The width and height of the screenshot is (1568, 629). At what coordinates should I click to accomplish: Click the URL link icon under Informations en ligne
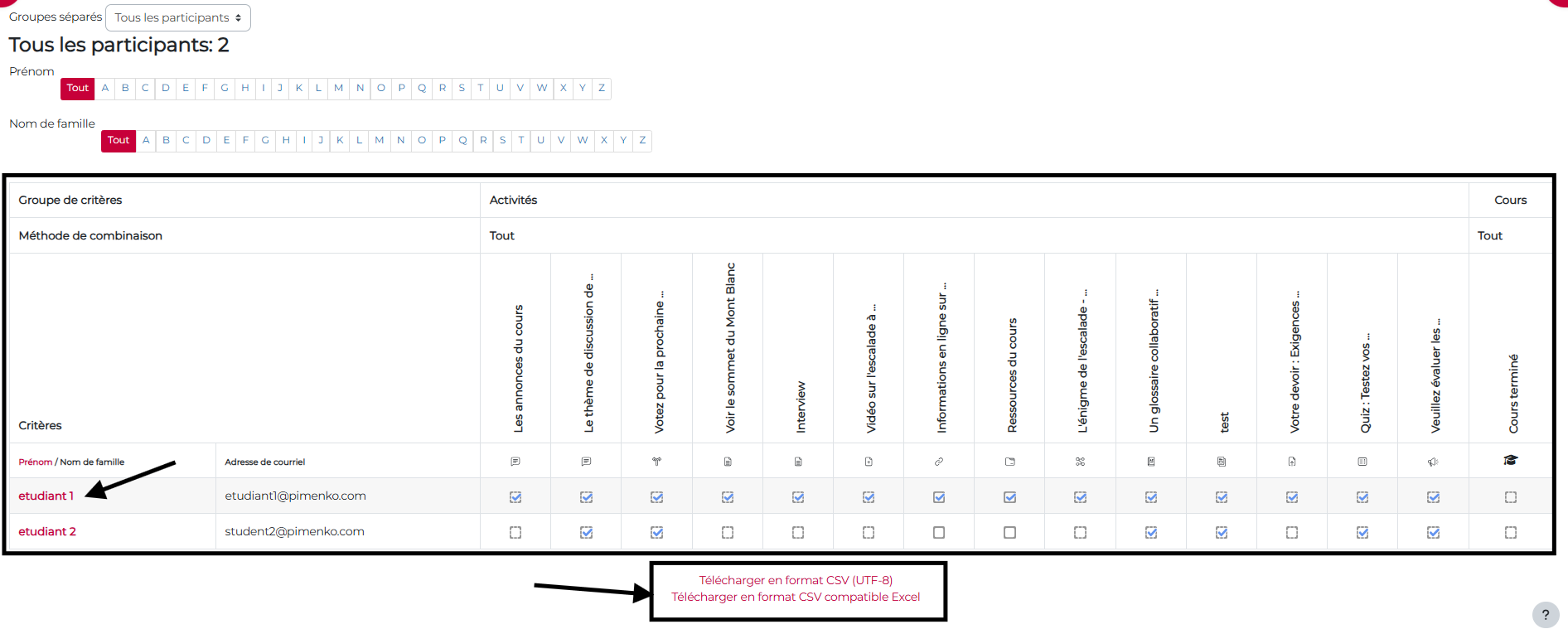(x=939, y=462)
